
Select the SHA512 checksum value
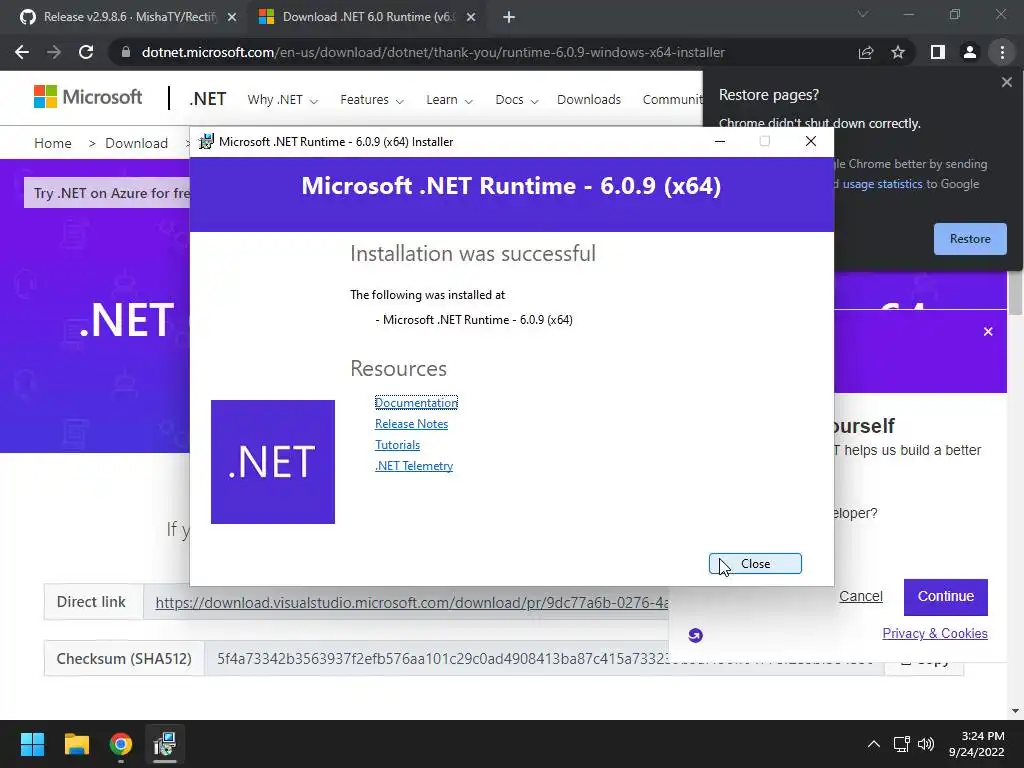(444, 658)
